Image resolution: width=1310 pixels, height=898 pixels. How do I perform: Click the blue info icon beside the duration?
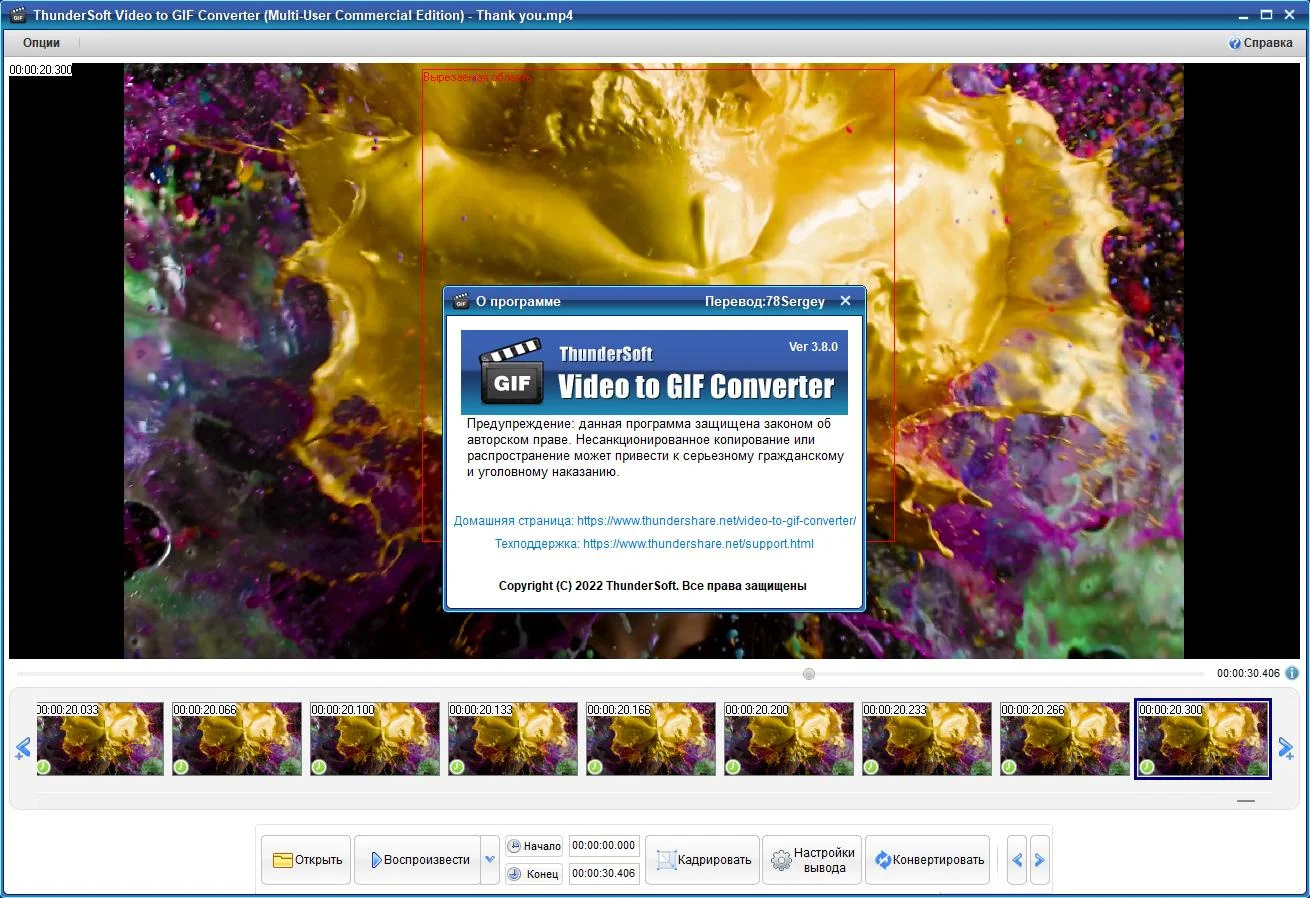click(1292, 673)
